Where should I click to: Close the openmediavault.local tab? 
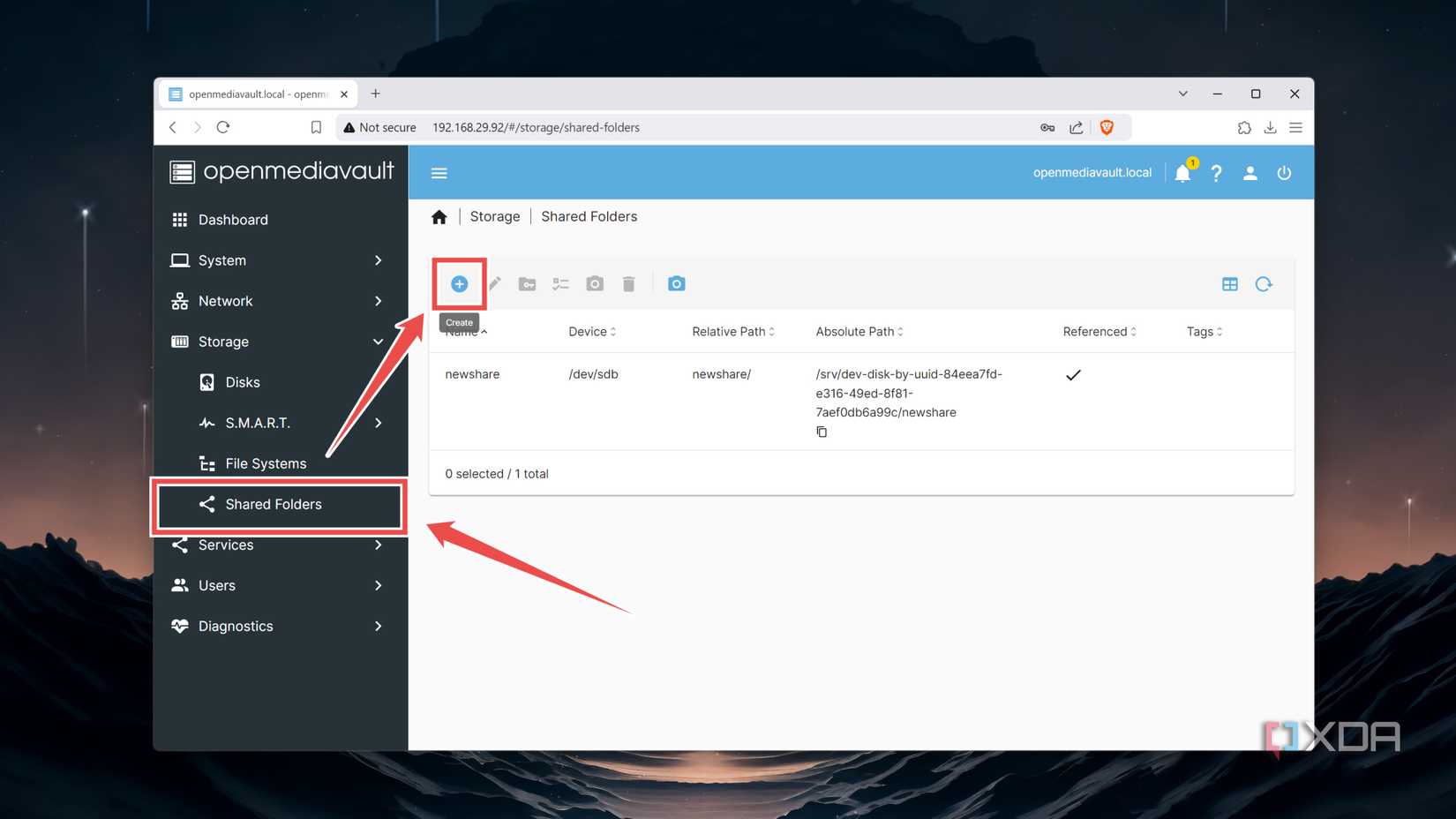click(344, 94)
